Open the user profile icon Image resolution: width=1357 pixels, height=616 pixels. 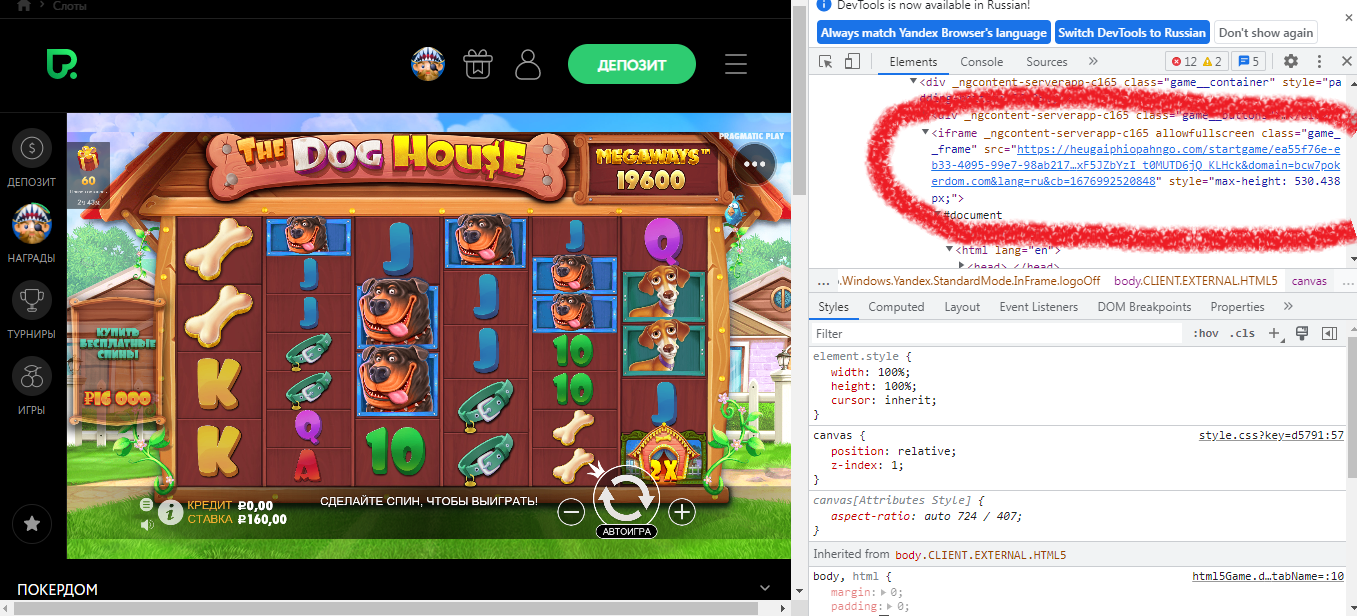[x=528, y=65]
